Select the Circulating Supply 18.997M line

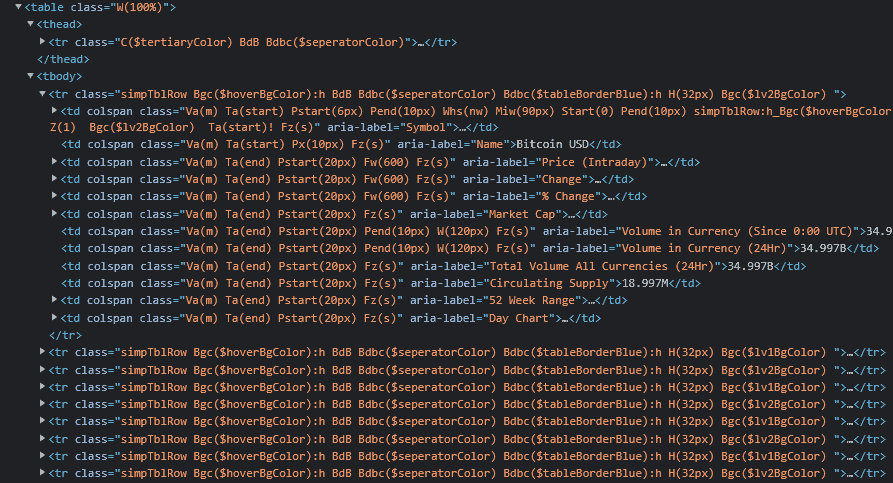click(381, 283)
